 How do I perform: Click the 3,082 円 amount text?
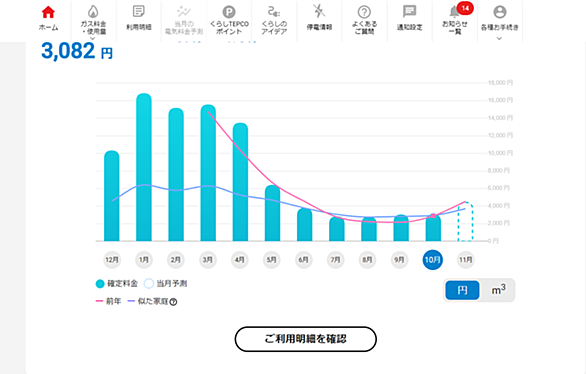tap(77, 51)
